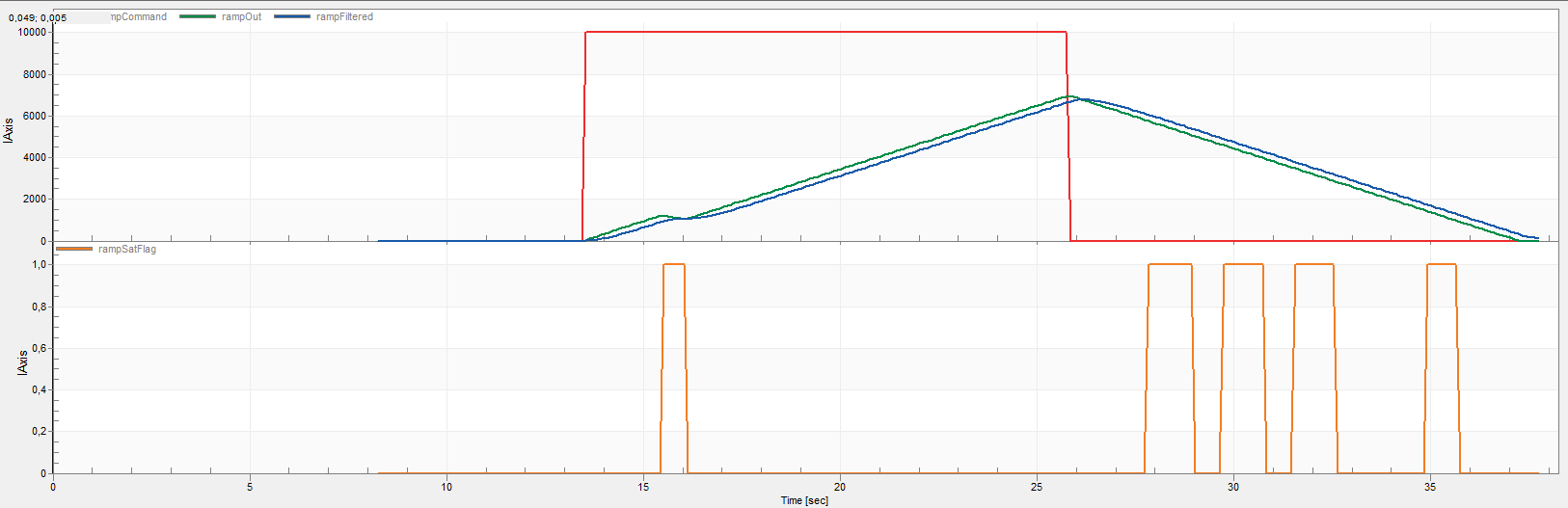The image size is (1568, 508).
Task: Select the rampFiltered legend entry
Action: [344, 16]
